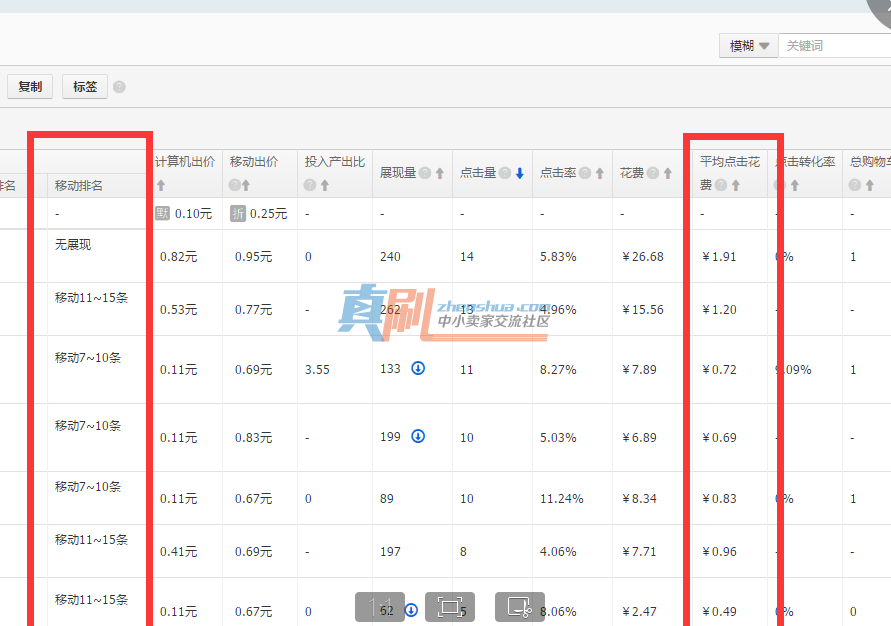This screenshot has width=891, height=626.
Task: Sort 计算机出价 column with its arrow
Action: 161,185
